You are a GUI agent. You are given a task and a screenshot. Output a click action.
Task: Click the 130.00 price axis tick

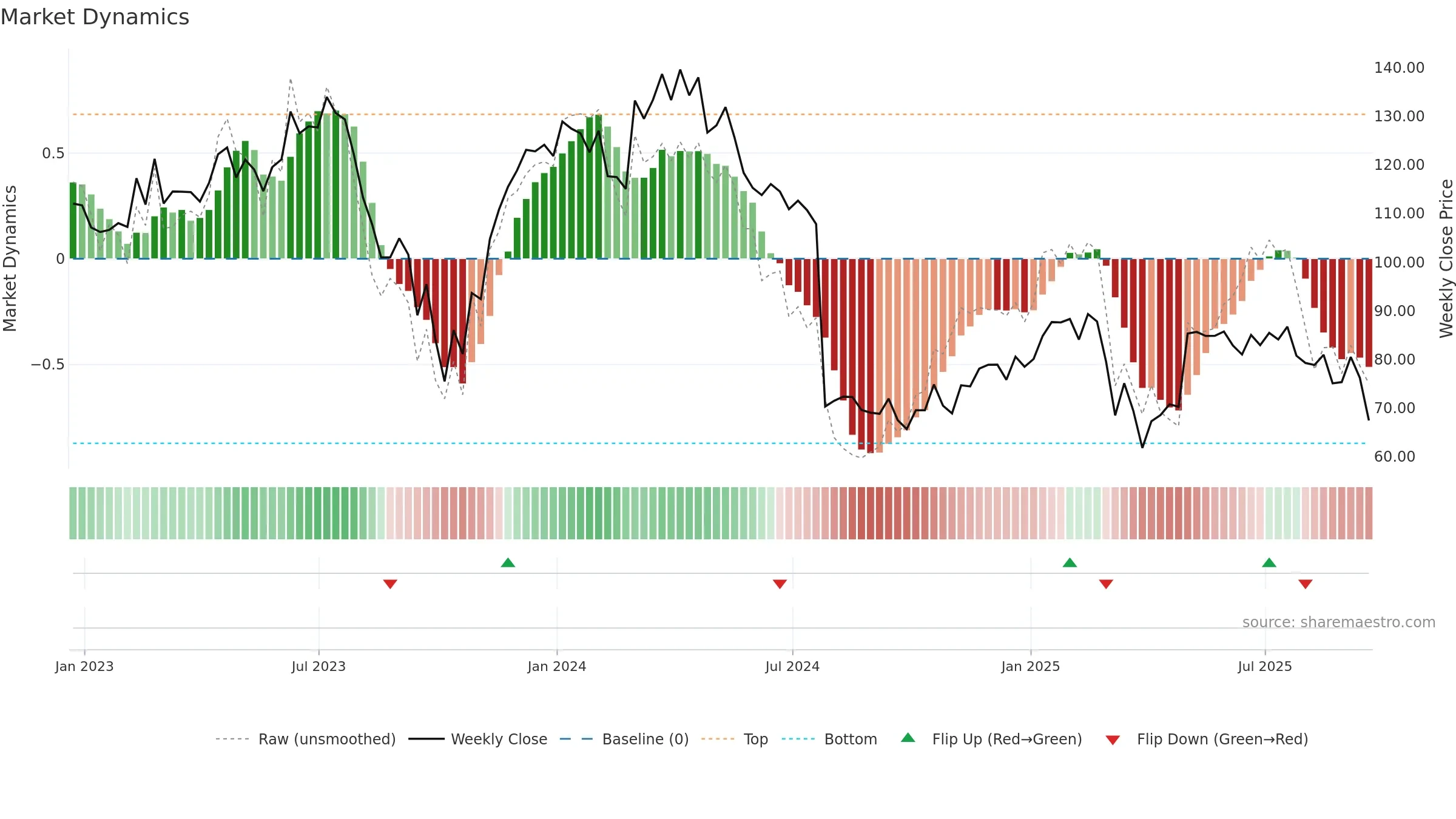(x=1399, y=116)
